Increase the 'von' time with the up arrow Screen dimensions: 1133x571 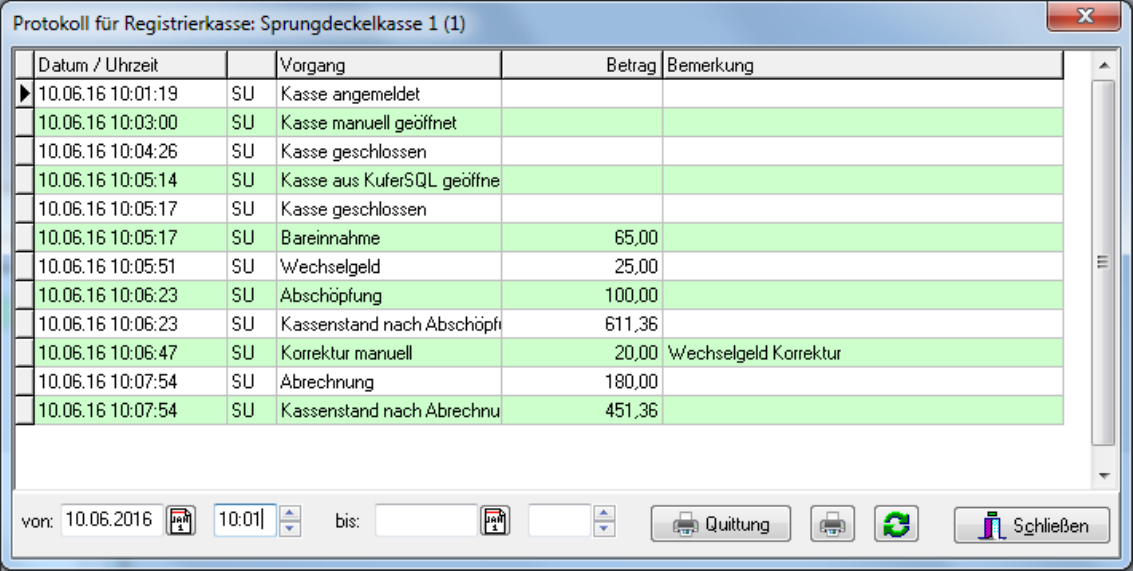click(x=290, y=513)
